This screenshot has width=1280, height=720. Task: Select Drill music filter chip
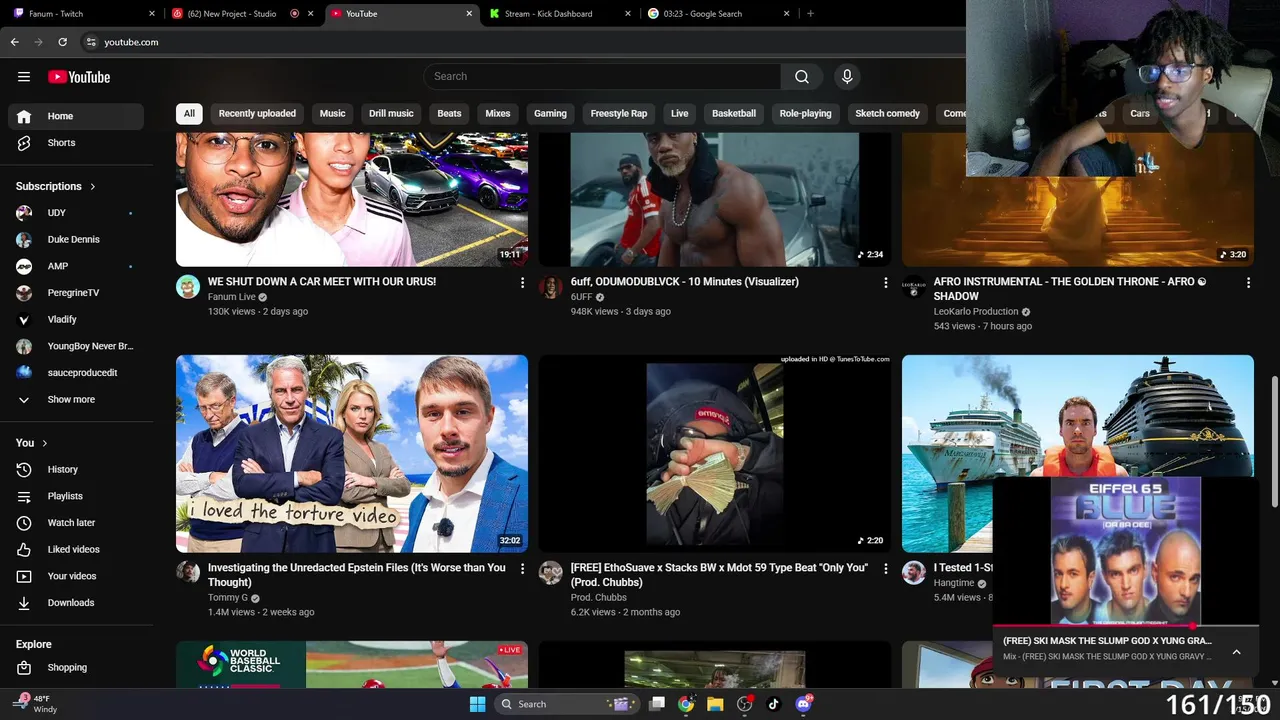(391, 114)
